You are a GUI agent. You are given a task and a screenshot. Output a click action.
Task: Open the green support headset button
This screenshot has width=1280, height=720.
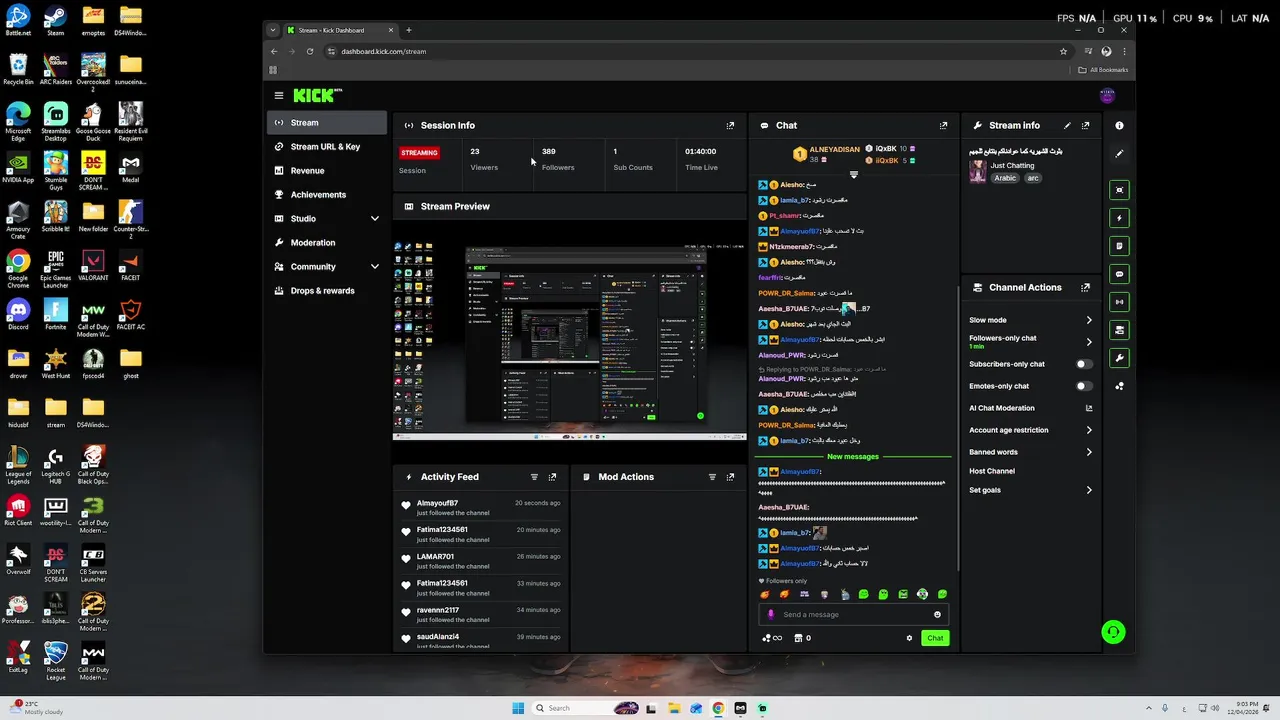[x=1113, y=632]
